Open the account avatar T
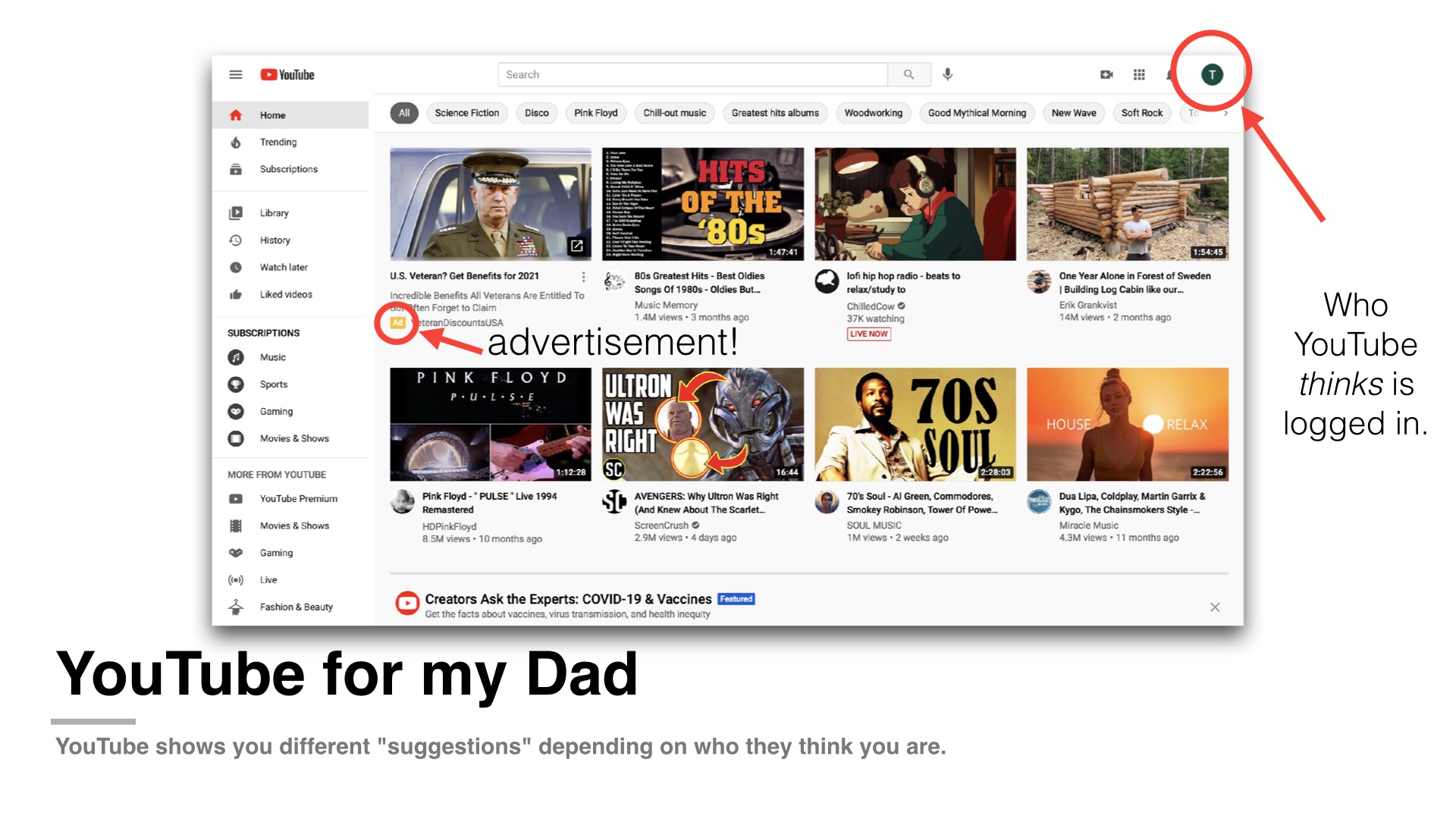 coord(1212,74)
